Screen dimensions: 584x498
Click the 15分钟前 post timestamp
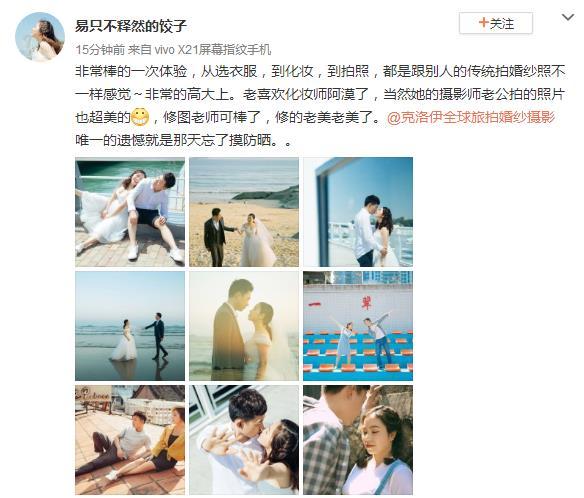(100, 50)
